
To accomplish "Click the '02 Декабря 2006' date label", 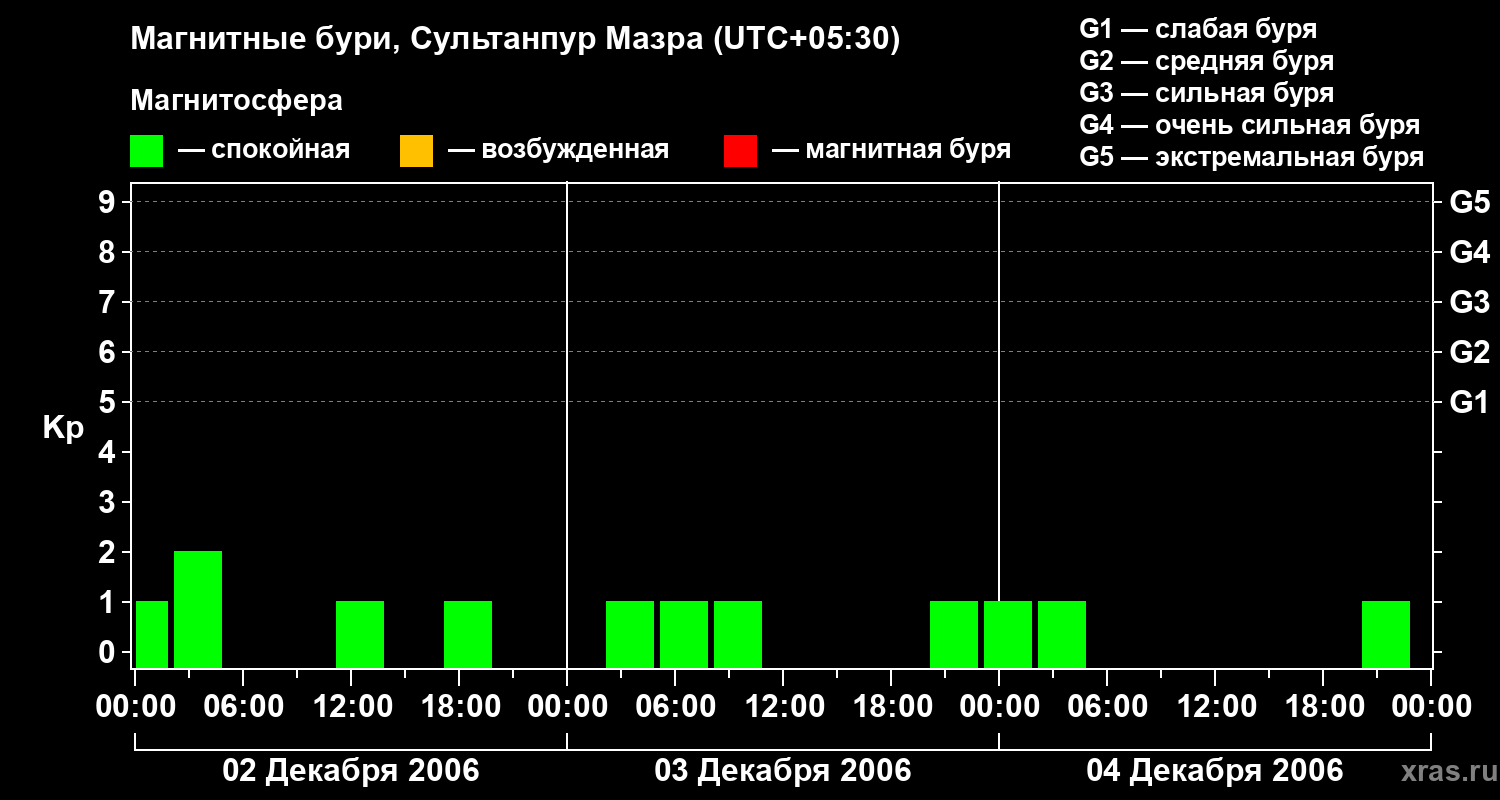I will coord(351,771).
